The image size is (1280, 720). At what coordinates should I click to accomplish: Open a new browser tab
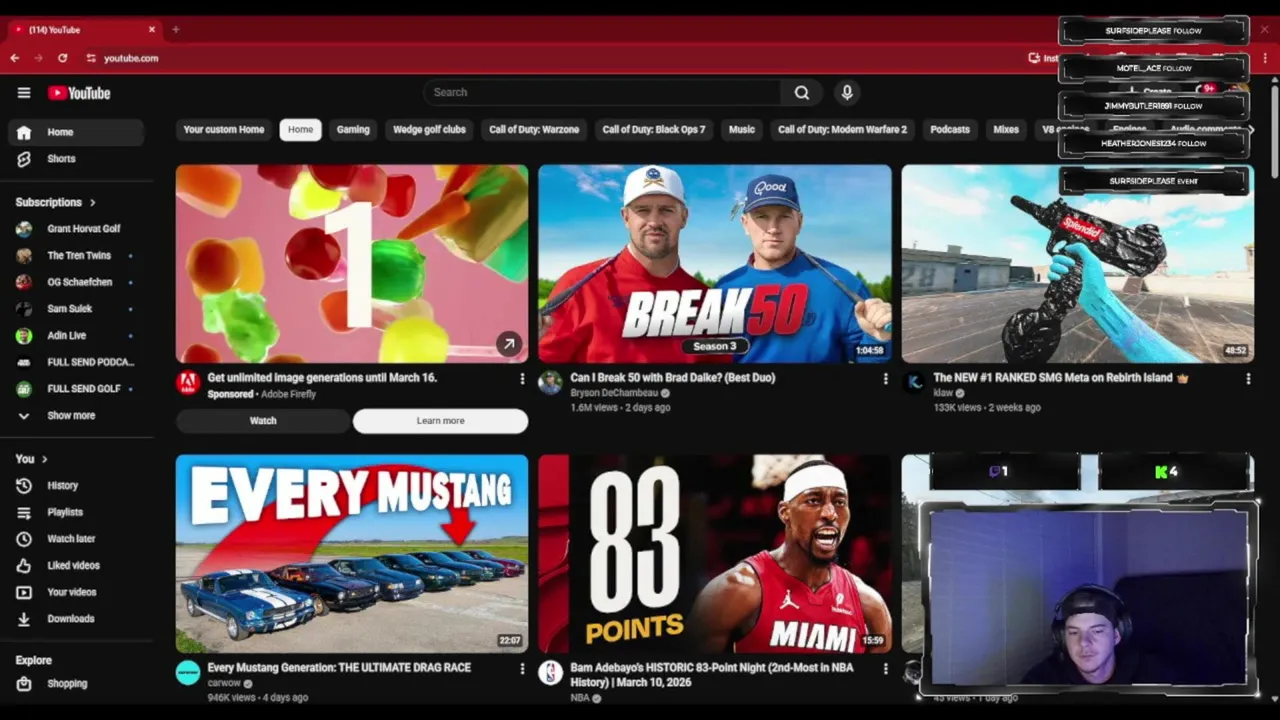(x=176, y=30)
